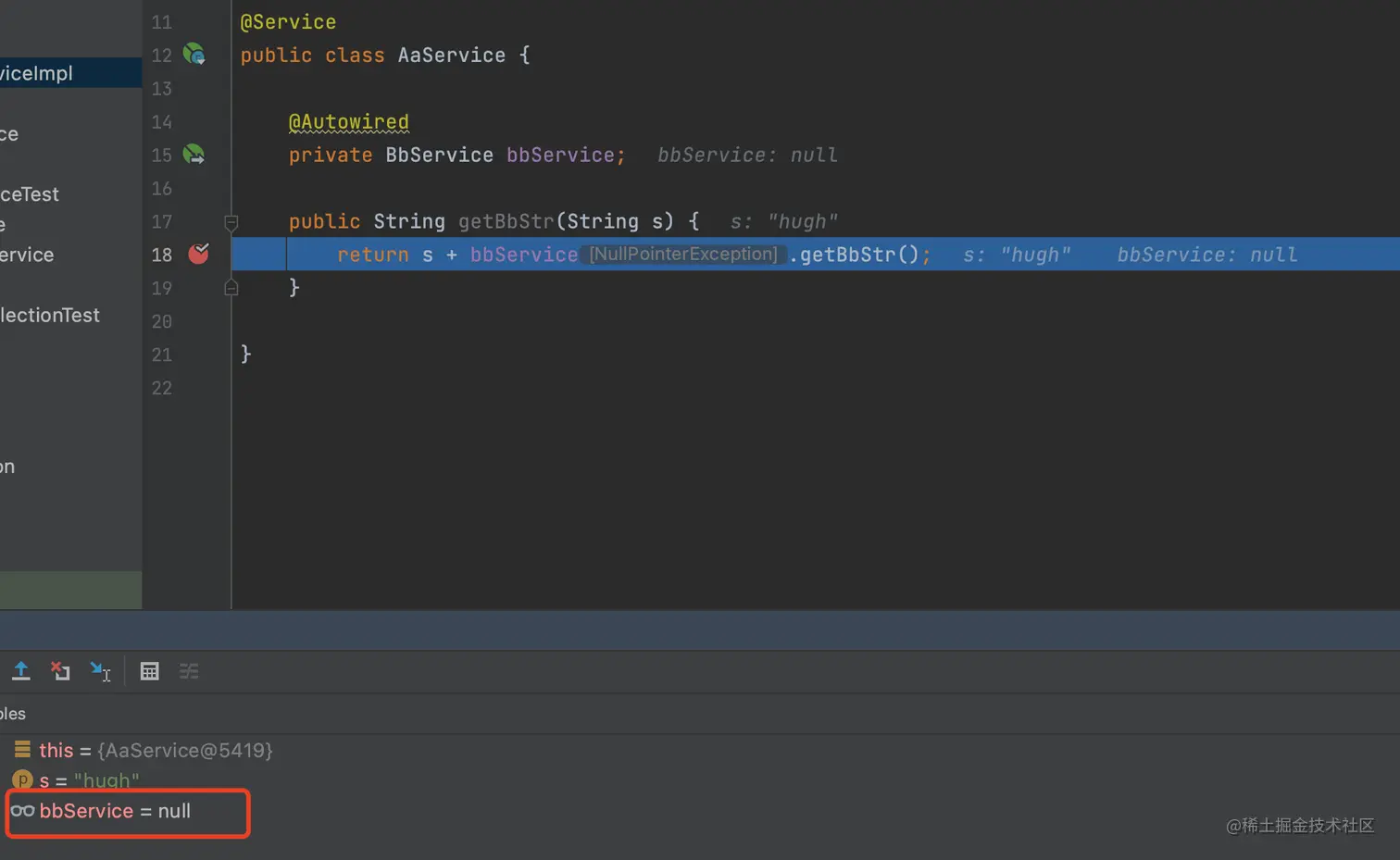The image size is (1400, 860).
Task: Click the BbService type on line 15
Action: pos(439,155)
